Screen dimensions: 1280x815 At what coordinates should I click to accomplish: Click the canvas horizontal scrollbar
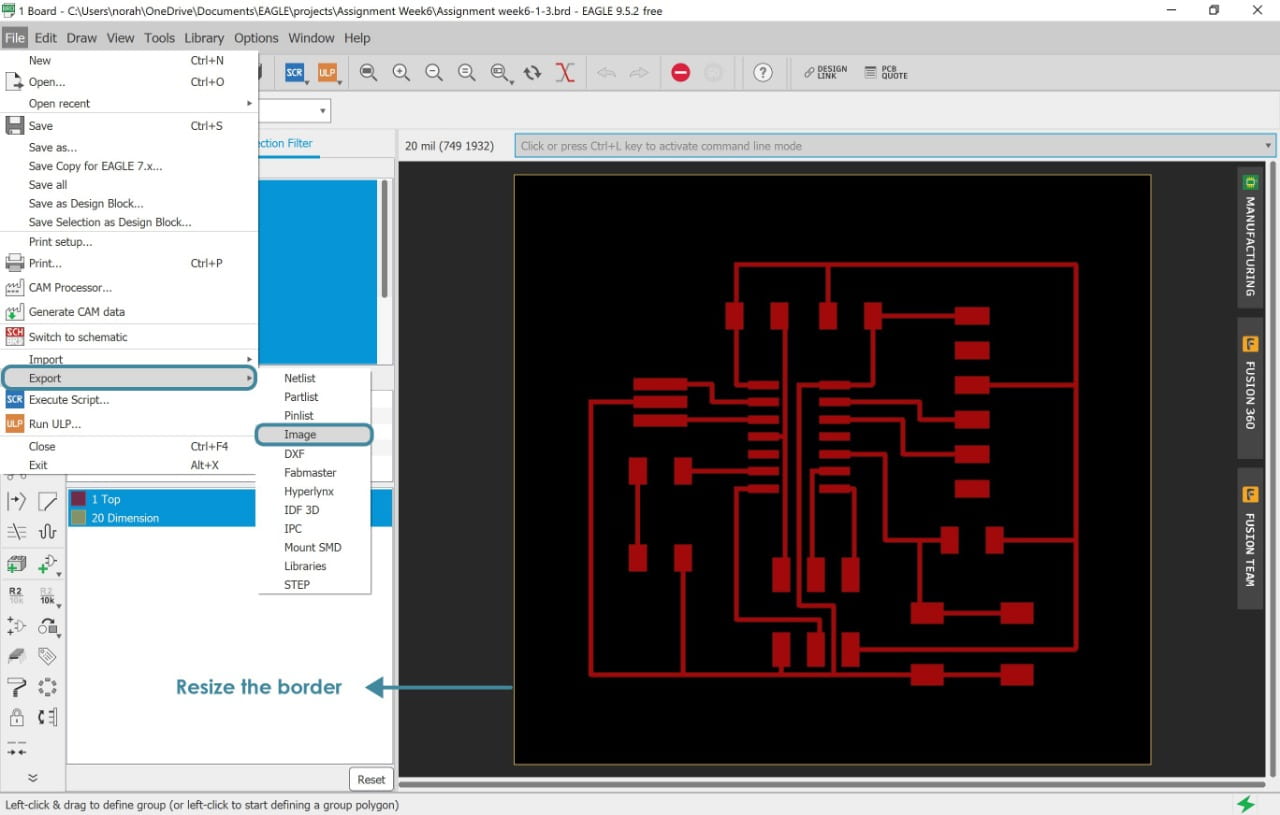[832, 785]
